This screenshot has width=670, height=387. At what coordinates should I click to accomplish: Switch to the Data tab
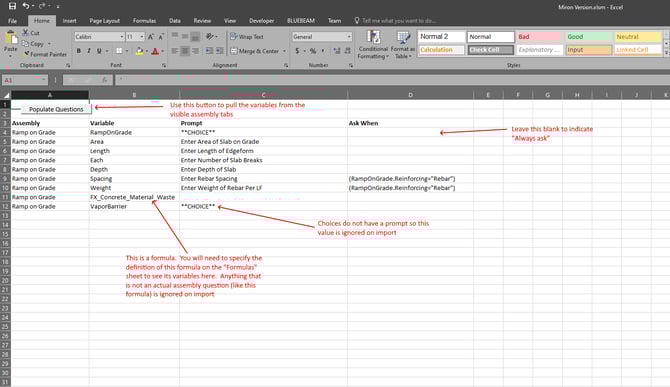click(x=175, y=21)
